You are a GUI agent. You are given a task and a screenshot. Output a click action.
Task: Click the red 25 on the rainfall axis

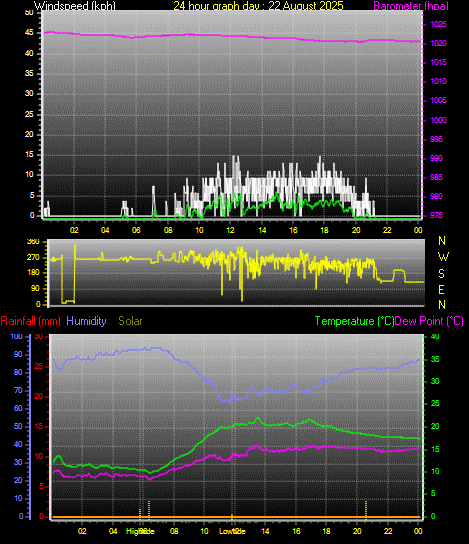point(39,366)
